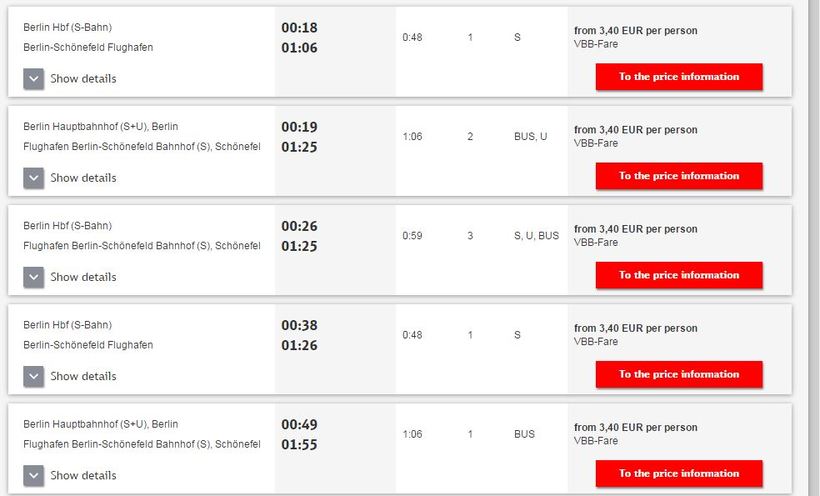The height and width of the screenshot is (496, 820).
Task: Click 'Show details' text of third connection
Action: tap(83, 277)
